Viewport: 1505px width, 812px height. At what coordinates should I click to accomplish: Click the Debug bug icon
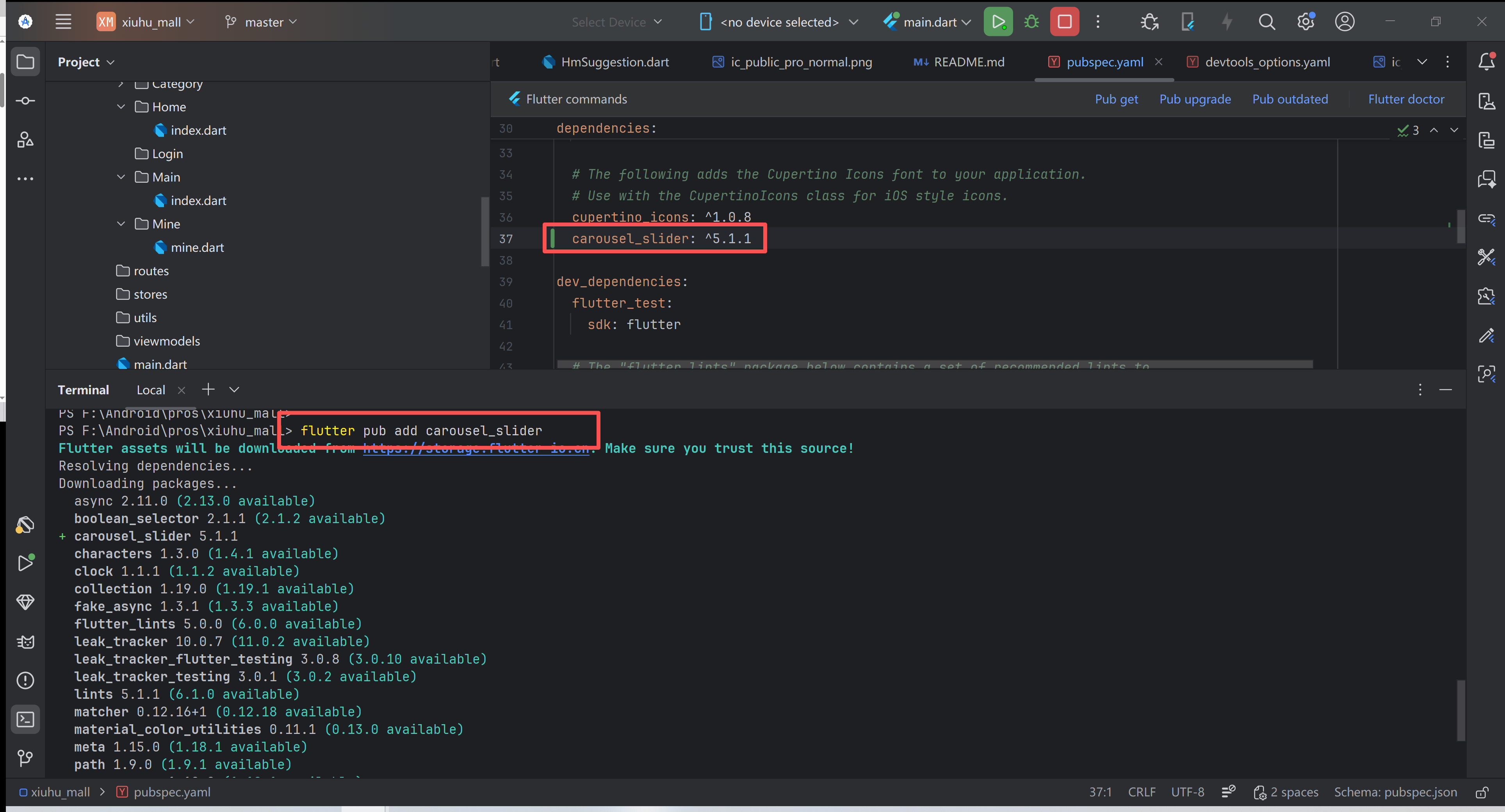[1032, 22]
